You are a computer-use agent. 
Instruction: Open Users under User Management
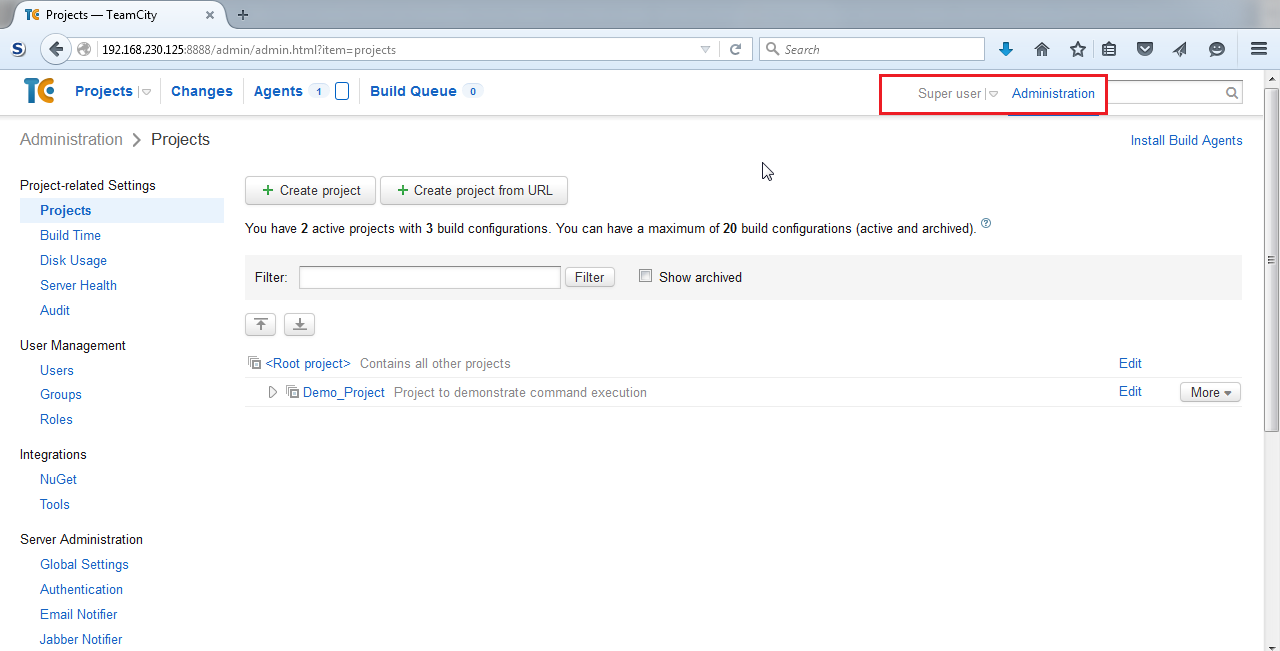coord(57,370)
